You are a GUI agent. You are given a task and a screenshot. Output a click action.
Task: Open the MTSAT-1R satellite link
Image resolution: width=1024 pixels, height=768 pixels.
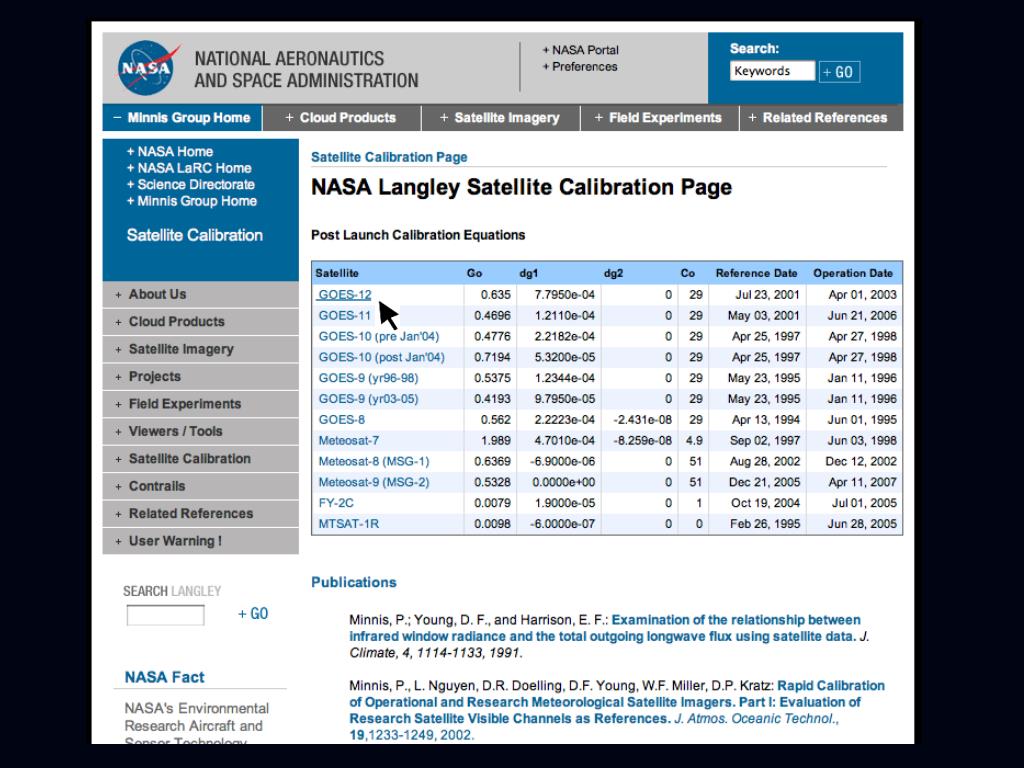(349, 524)
